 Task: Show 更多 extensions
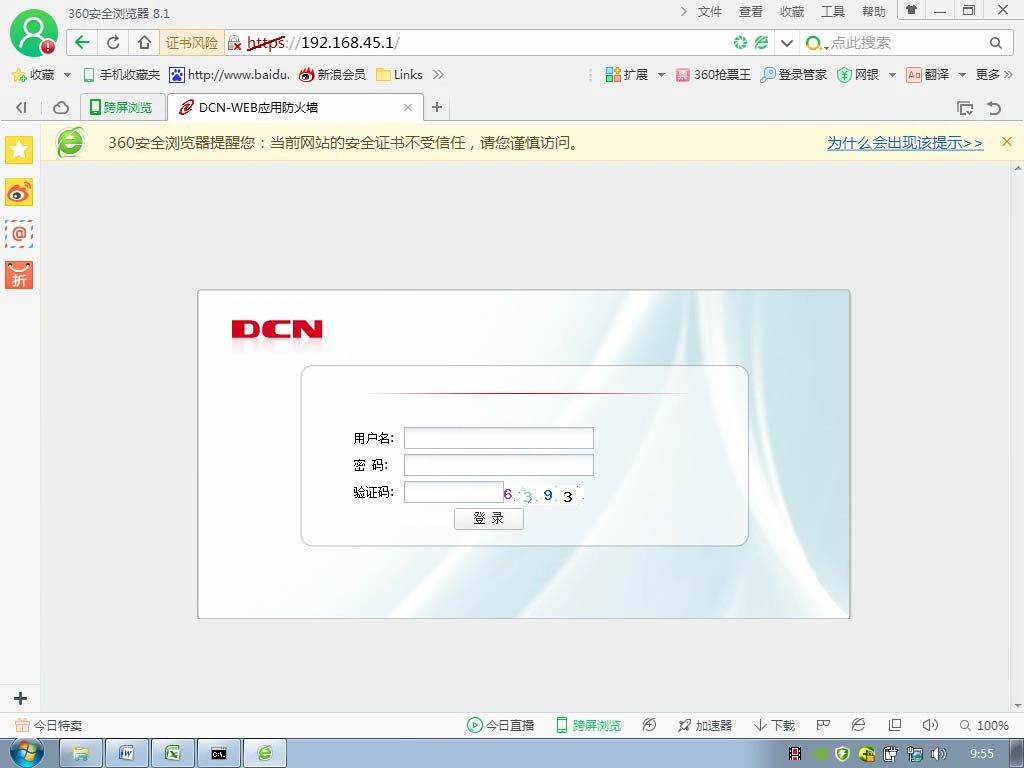tap(994, 75)
